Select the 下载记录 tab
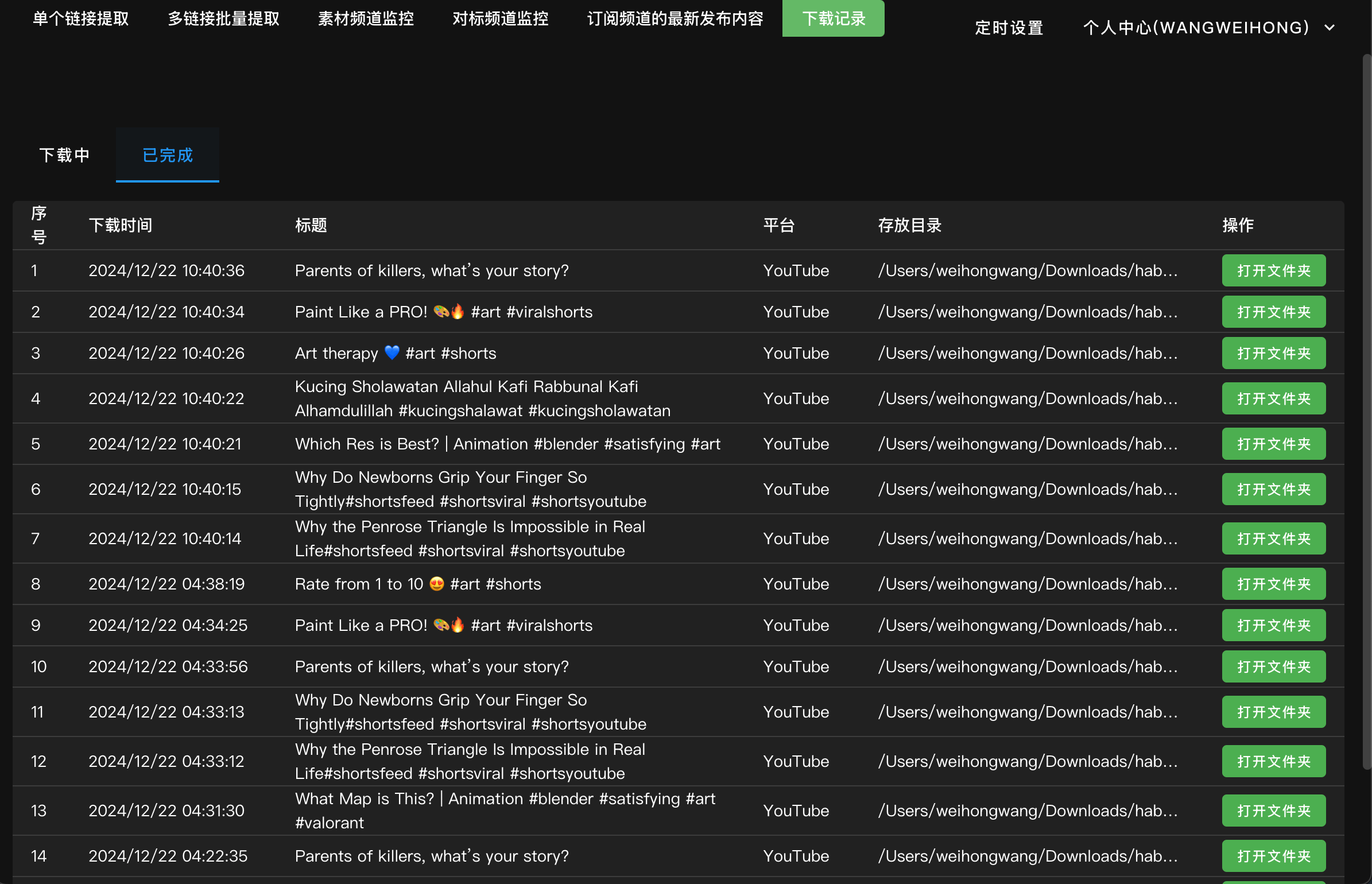Viewport: 1372px width, 884px height. [x=833, y=18]
